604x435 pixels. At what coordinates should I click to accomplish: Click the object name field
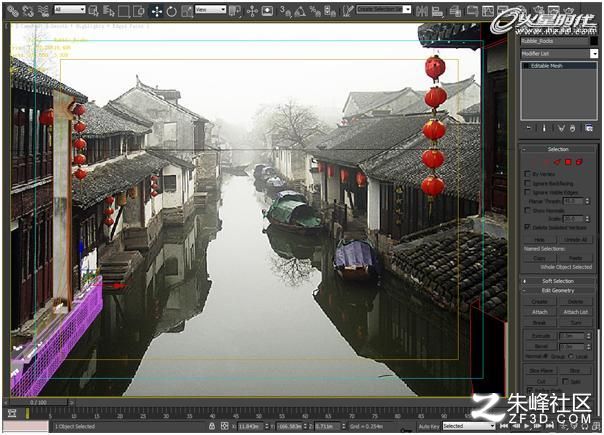[554, 41]
